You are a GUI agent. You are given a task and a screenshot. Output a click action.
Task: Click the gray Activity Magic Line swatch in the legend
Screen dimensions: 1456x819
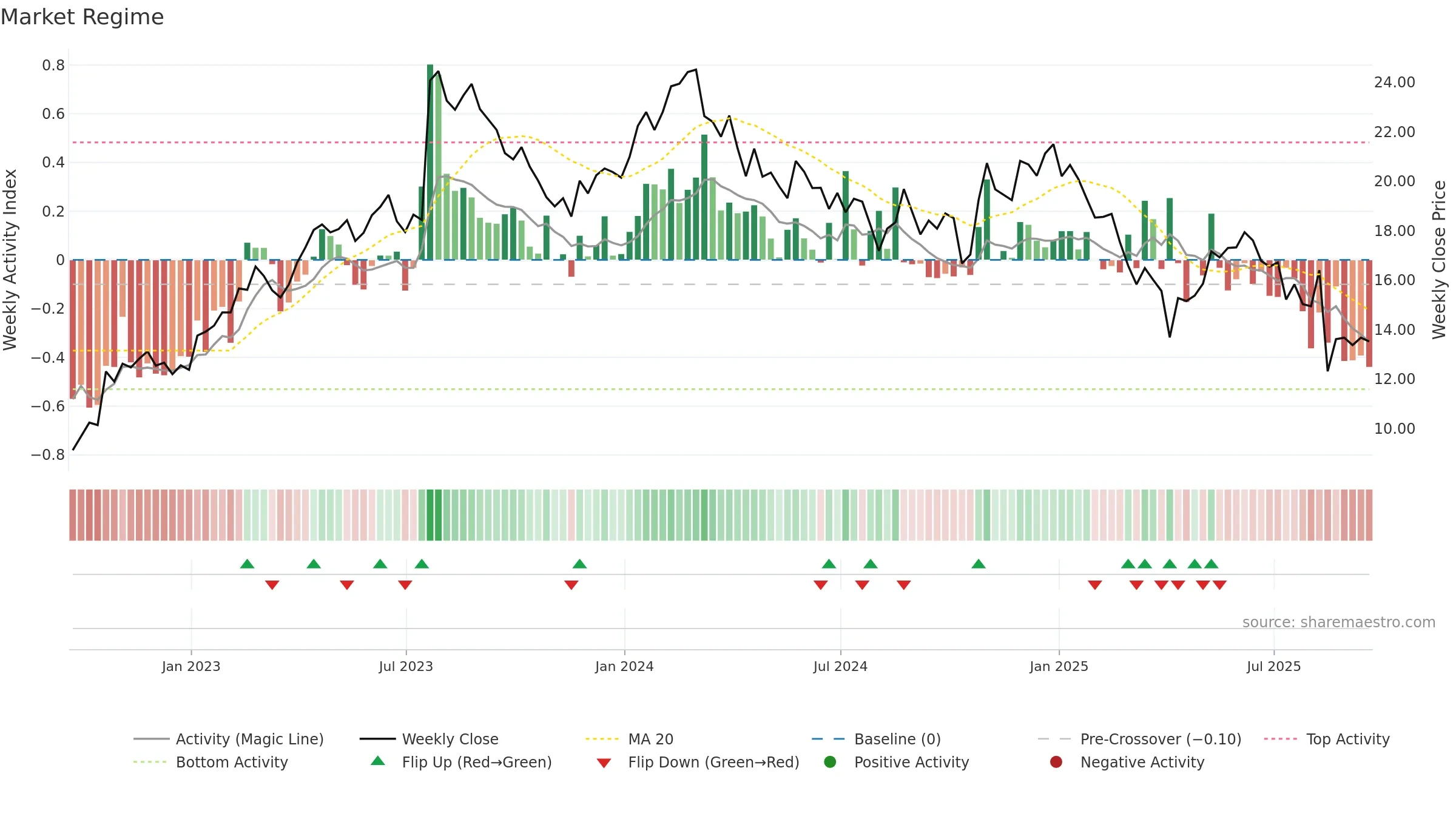(x=151, y=739)
